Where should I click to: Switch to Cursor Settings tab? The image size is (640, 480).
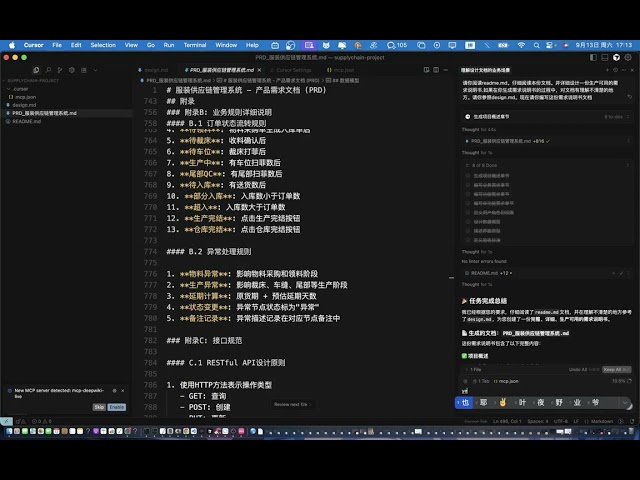291,70
